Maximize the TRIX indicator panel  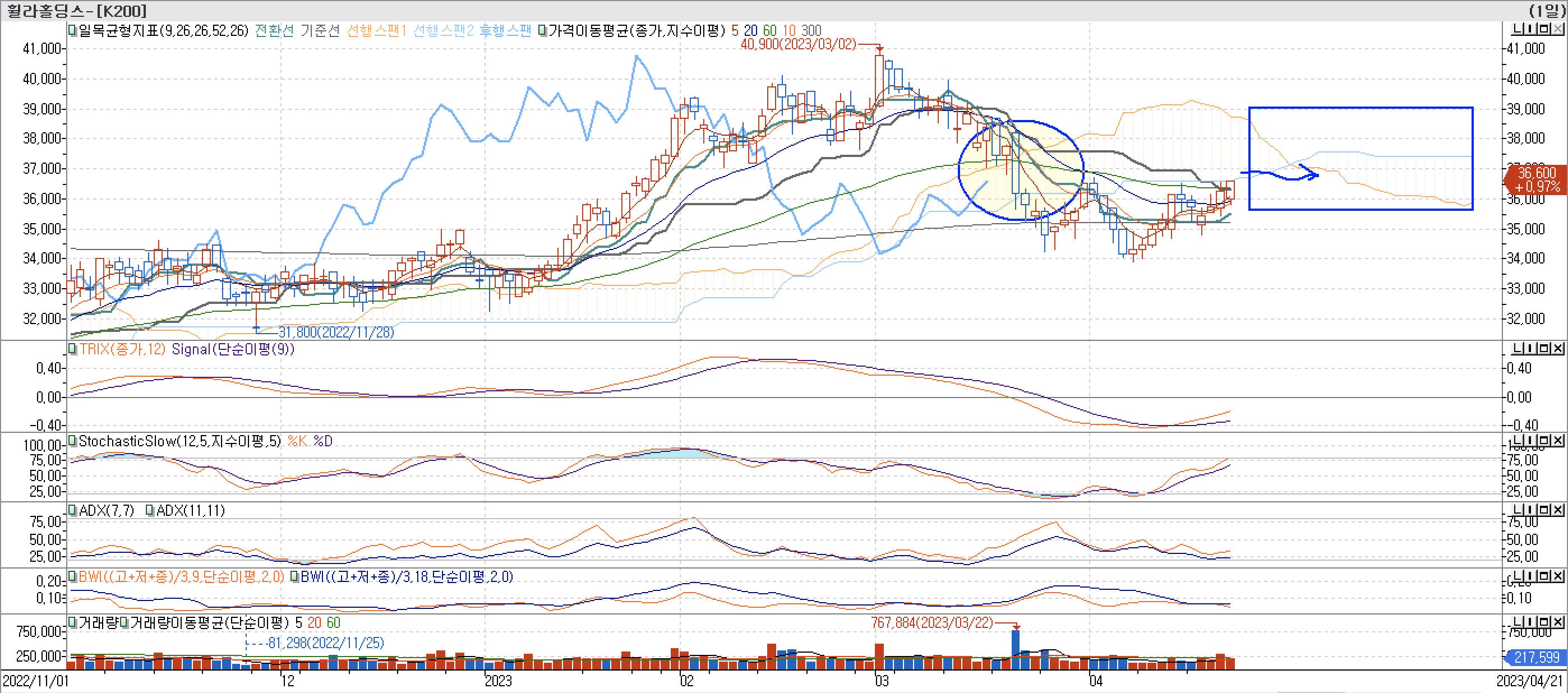click(x=1544, y=348)
